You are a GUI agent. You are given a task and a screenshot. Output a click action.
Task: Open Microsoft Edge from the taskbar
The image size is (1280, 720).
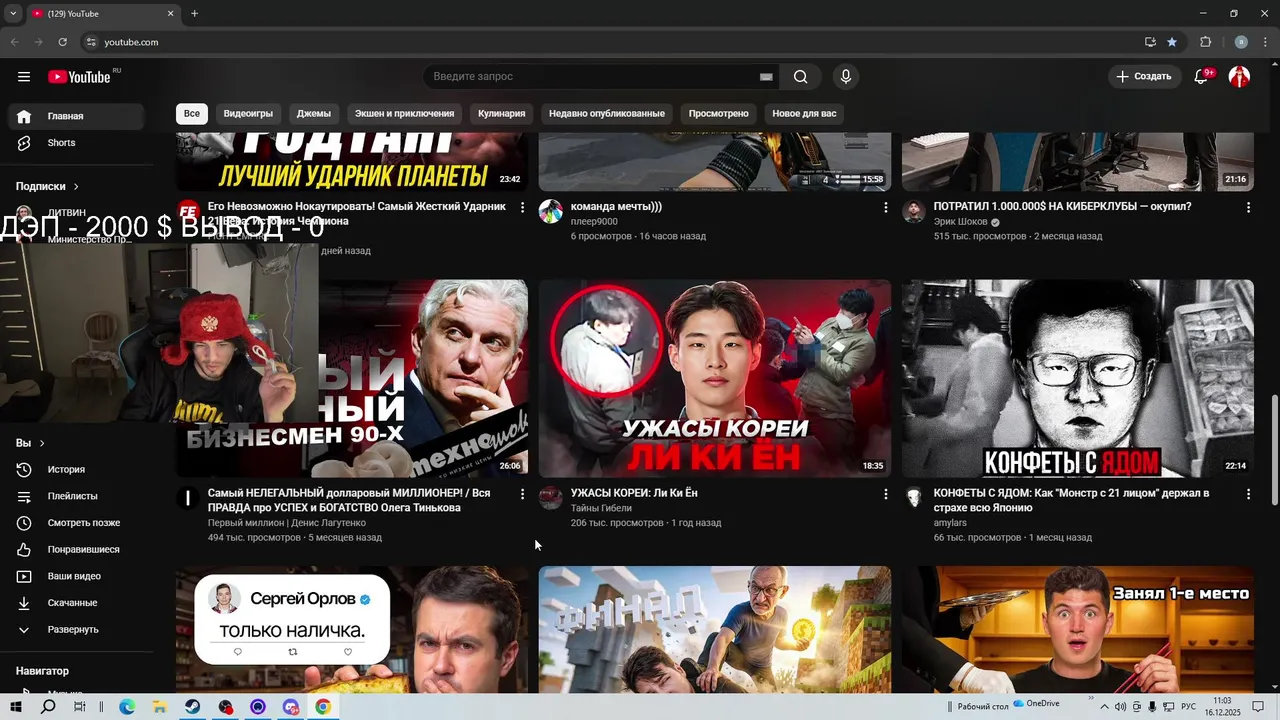(127, 707)
